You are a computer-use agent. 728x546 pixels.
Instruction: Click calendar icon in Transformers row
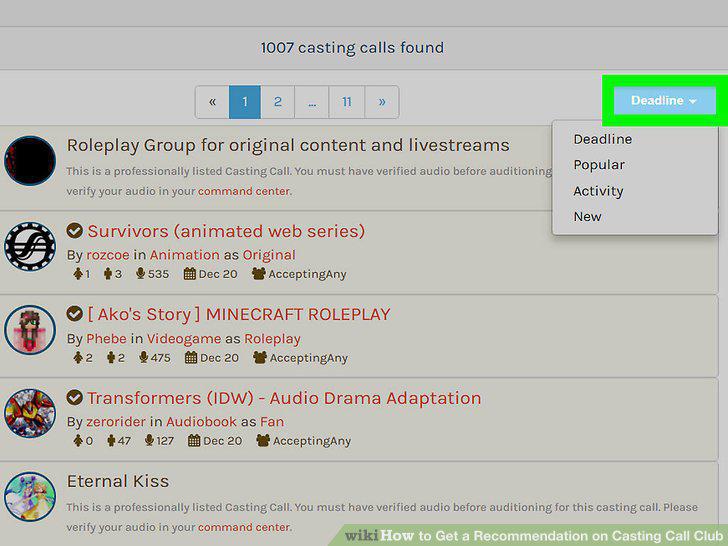coord(194,440)
